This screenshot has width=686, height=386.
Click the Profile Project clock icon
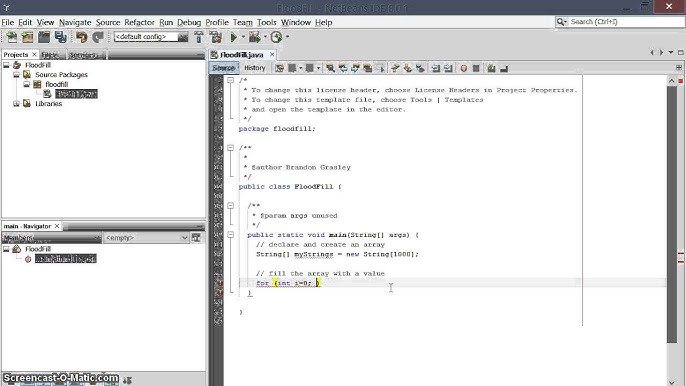click(x=276, y=37)
